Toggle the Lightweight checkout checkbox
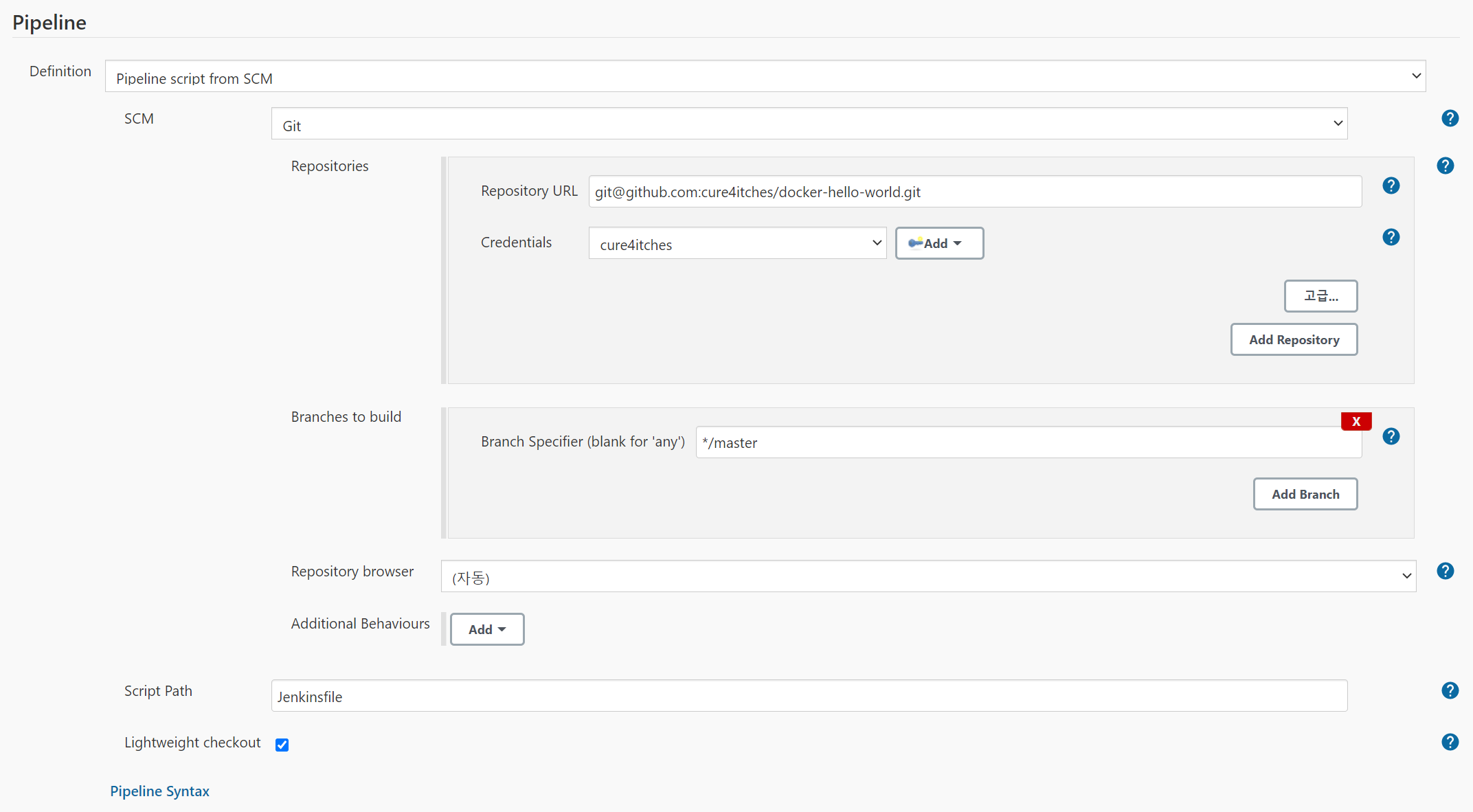 pos(282,745)
